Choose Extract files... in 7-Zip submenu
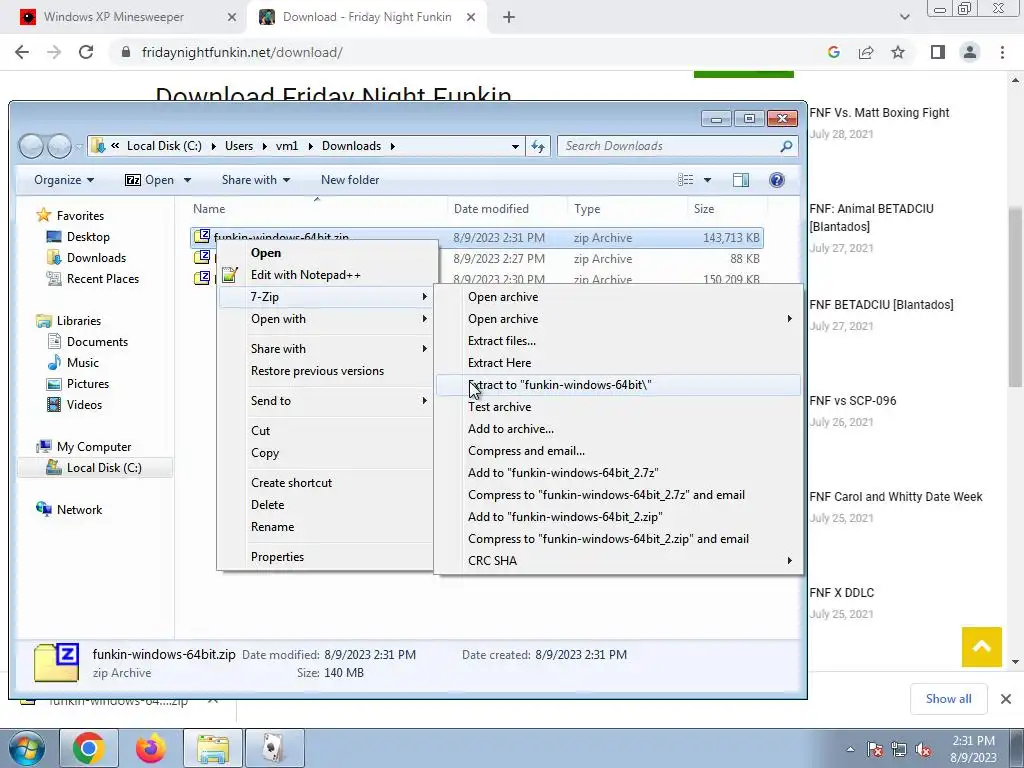This screenshot has height=768, width=1024. coord(618,341)
